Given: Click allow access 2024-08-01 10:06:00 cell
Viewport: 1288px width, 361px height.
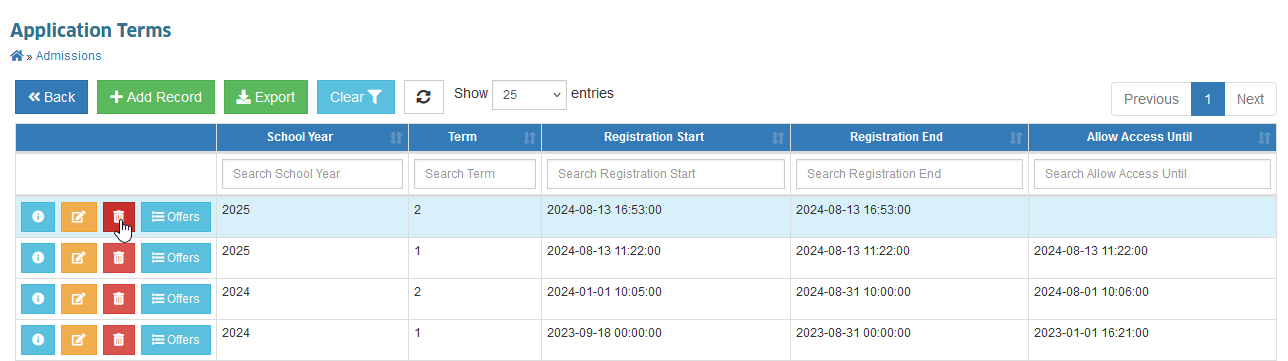Looking at the screenshot, I should pyautogui.click(x=1152, y=299).
